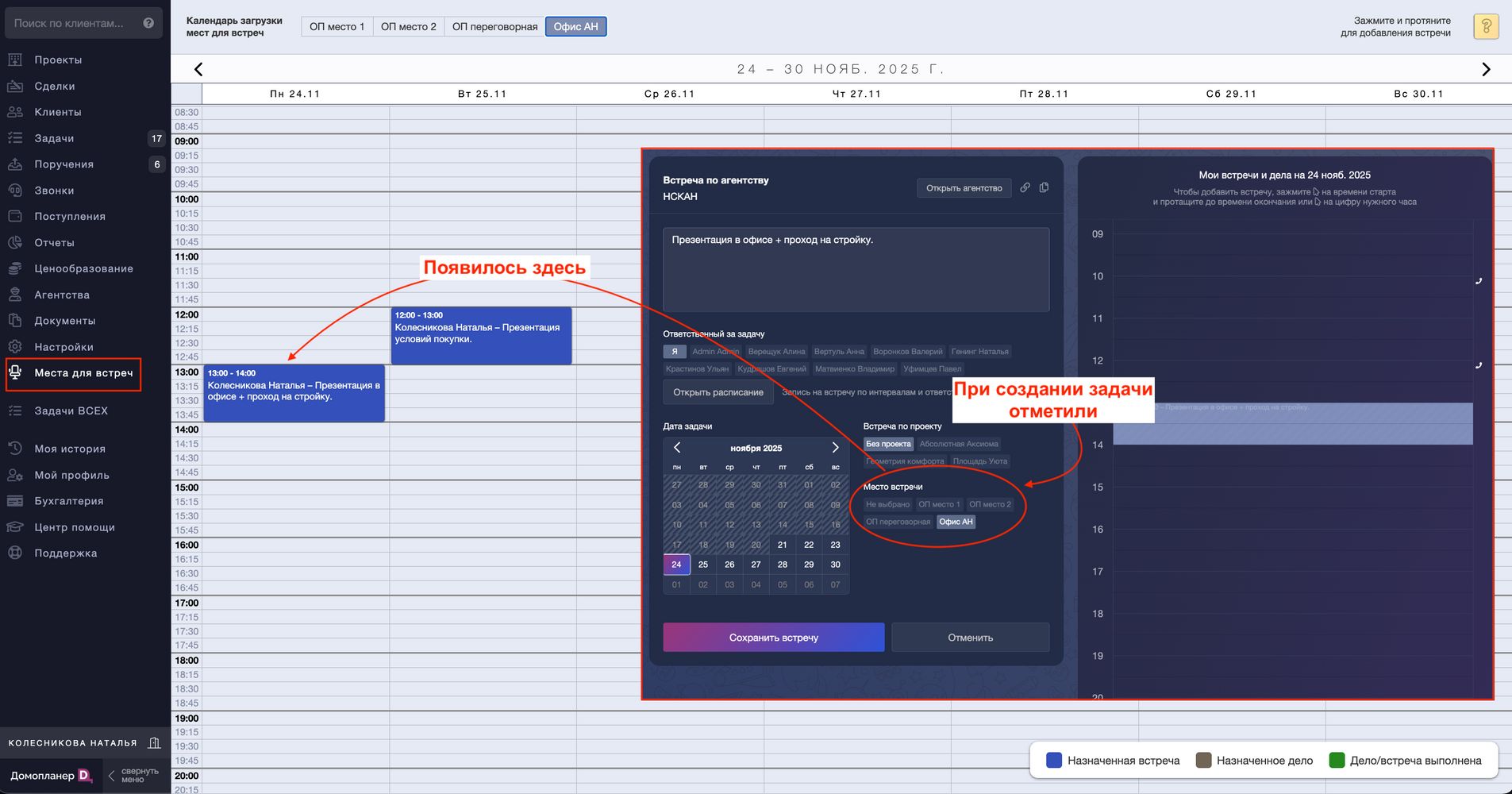Choose Не выбрано under Место встречи
The height and width of the screenshot is (794, 1512).
[x=887, y=504]
